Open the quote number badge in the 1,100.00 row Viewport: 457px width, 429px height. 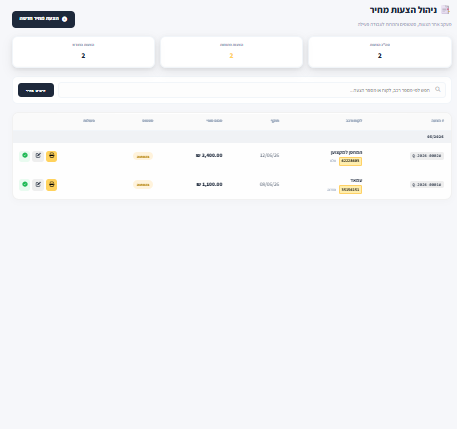(427, 185)
